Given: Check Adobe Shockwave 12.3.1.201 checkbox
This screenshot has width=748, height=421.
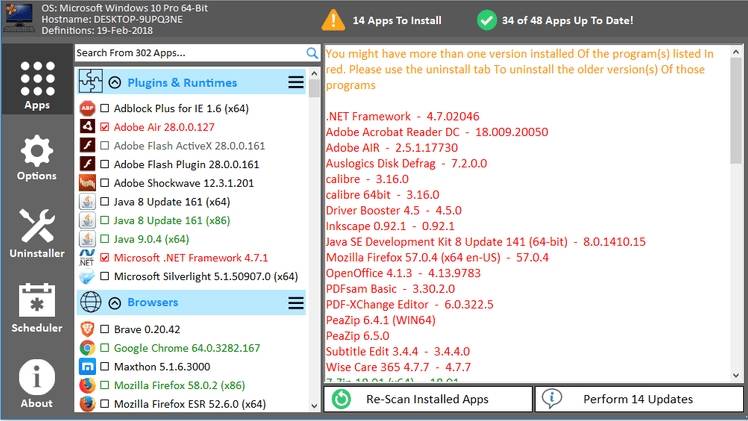Looking at the screenshot, I should tap(104, 183).
